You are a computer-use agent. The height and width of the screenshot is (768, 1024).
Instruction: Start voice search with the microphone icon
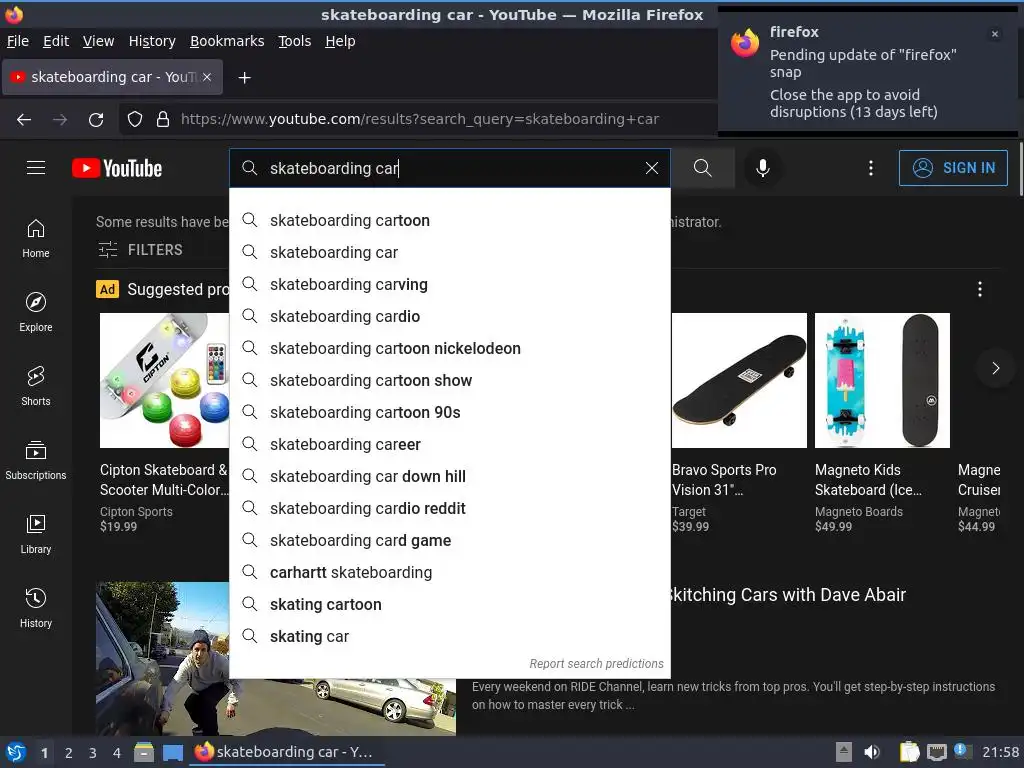click(762, 168)
